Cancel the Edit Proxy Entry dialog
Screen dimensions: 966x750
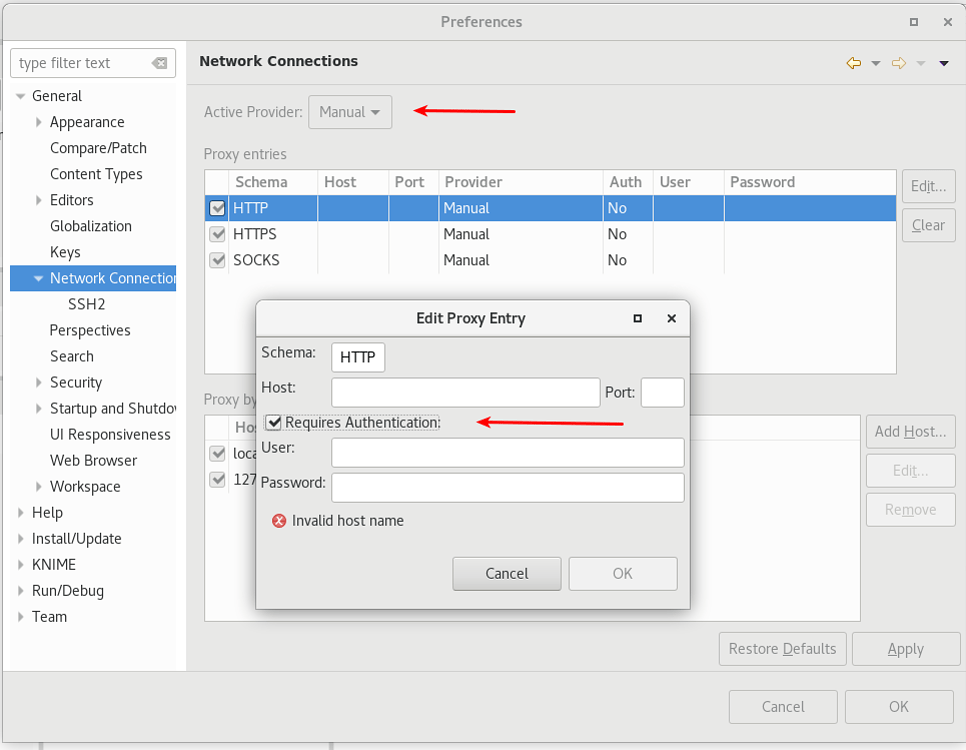[506, 573]
